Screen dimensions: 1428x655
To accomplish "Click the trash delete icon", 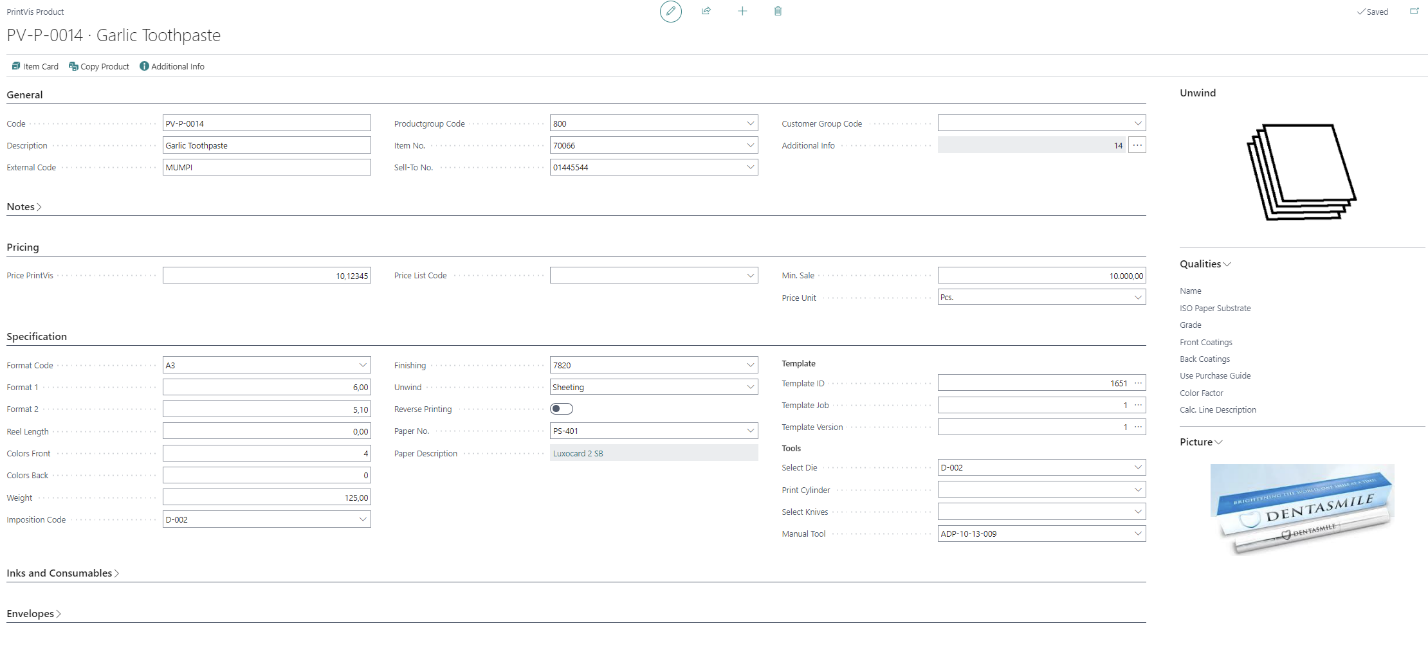I will click(x=778, y=12).
